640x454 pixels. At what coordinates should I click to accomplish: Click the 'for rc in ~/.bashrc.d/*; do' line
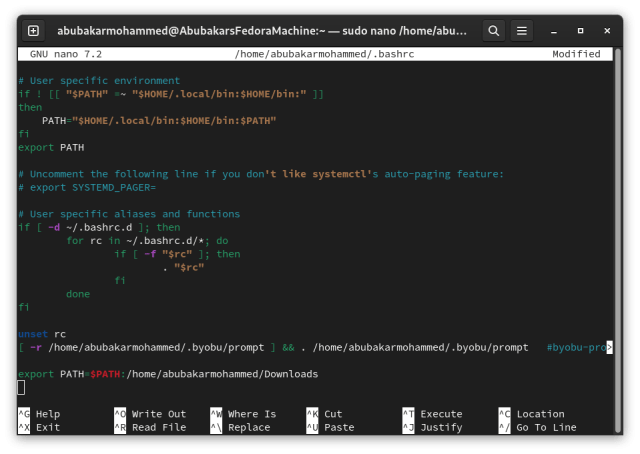(x=147, y=241)
